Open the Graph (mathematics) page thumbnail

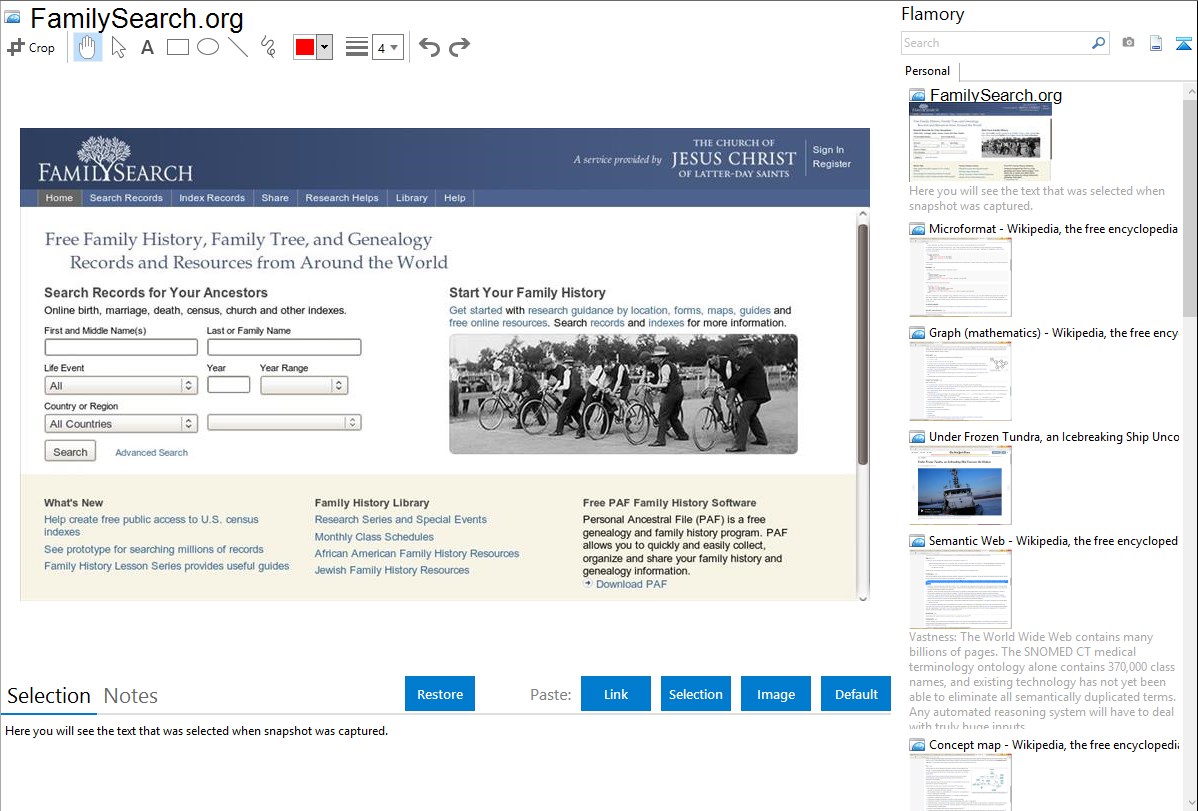pyautogui.click(x=960, y=381)
